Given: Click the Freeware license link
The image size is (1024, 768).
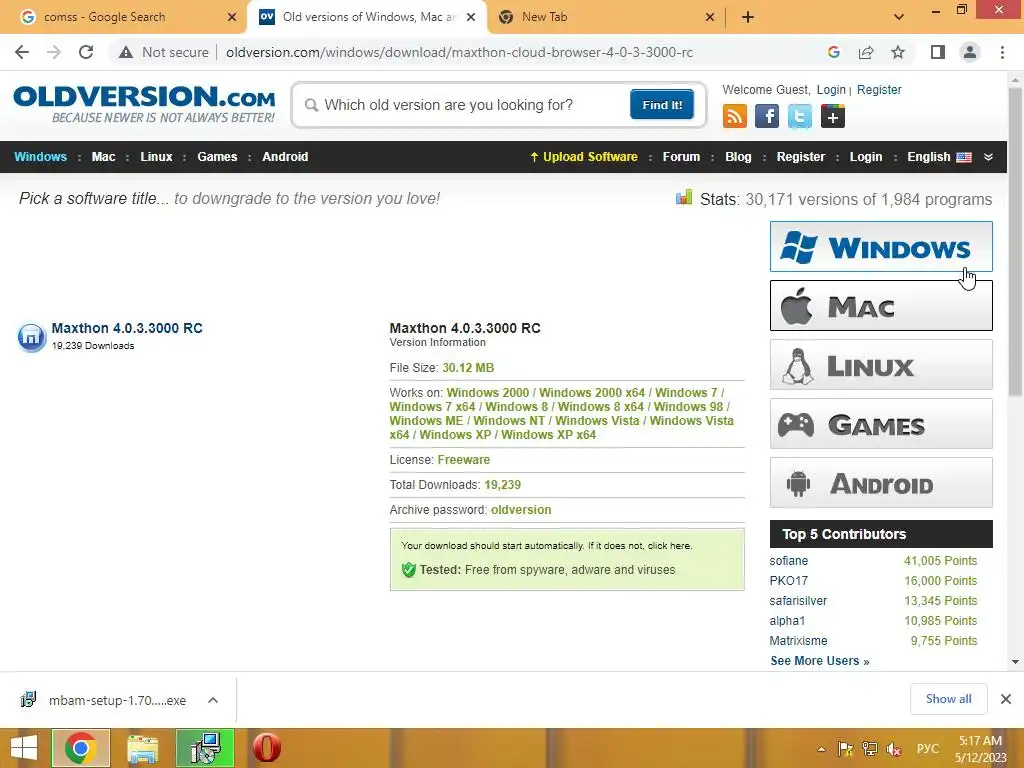Looking at the screenshot, I should click(x=464, y=460).
